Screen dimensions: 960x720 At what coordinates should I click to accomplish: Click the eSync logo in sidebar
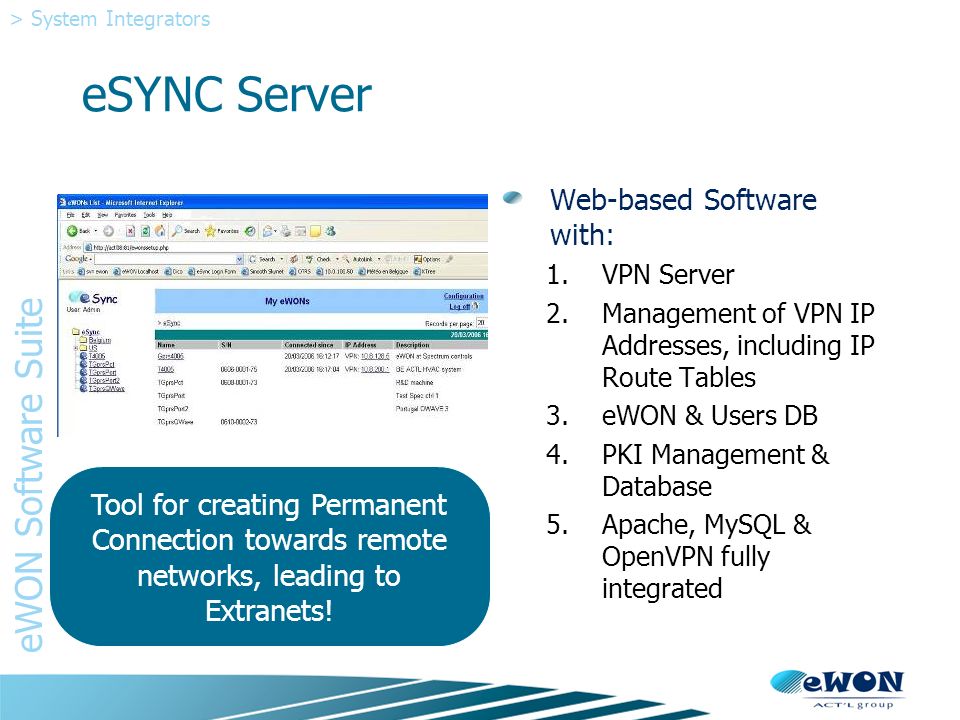coord(93,298)
